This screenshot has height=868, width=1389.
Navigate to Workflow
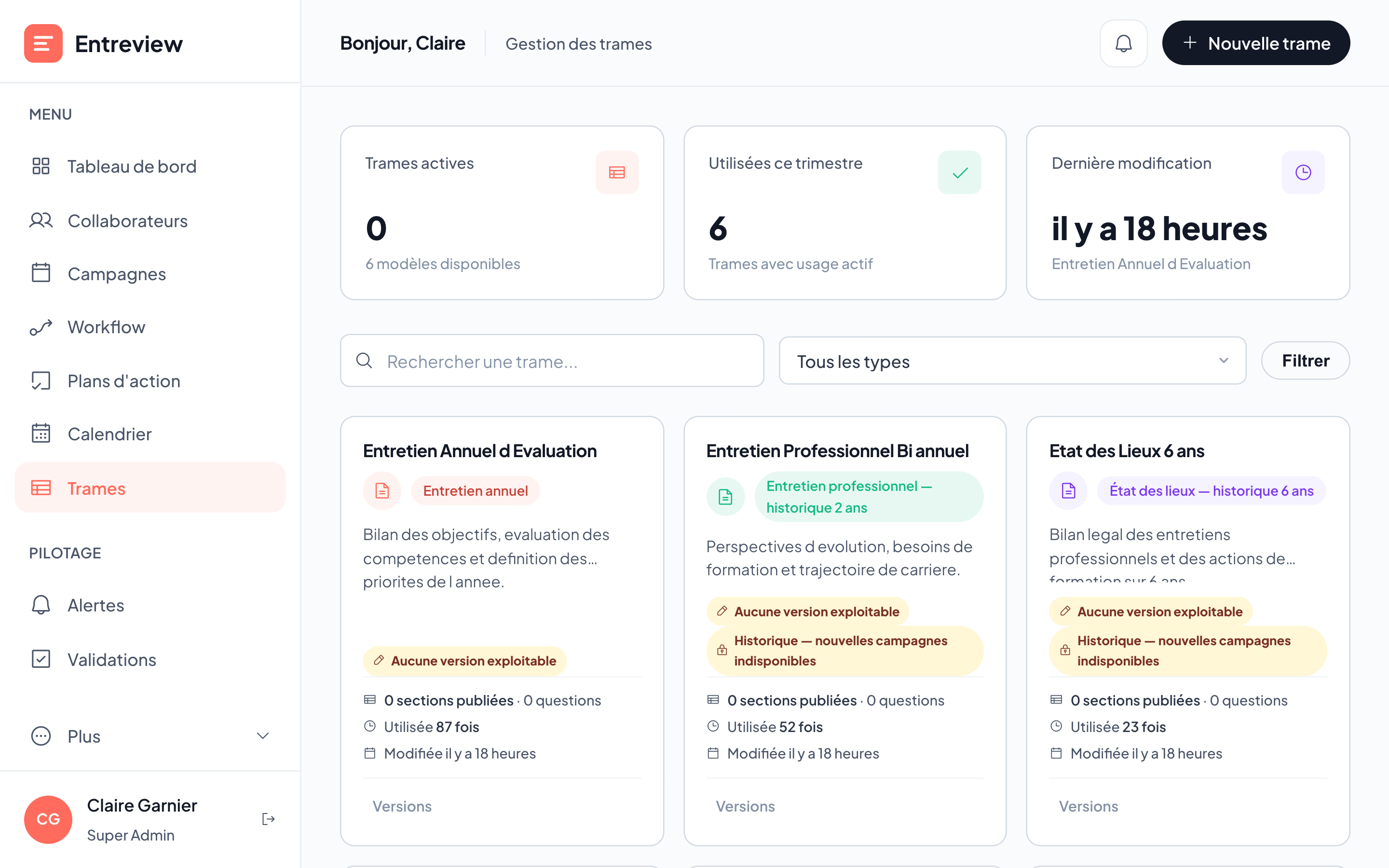coord(150,327)
